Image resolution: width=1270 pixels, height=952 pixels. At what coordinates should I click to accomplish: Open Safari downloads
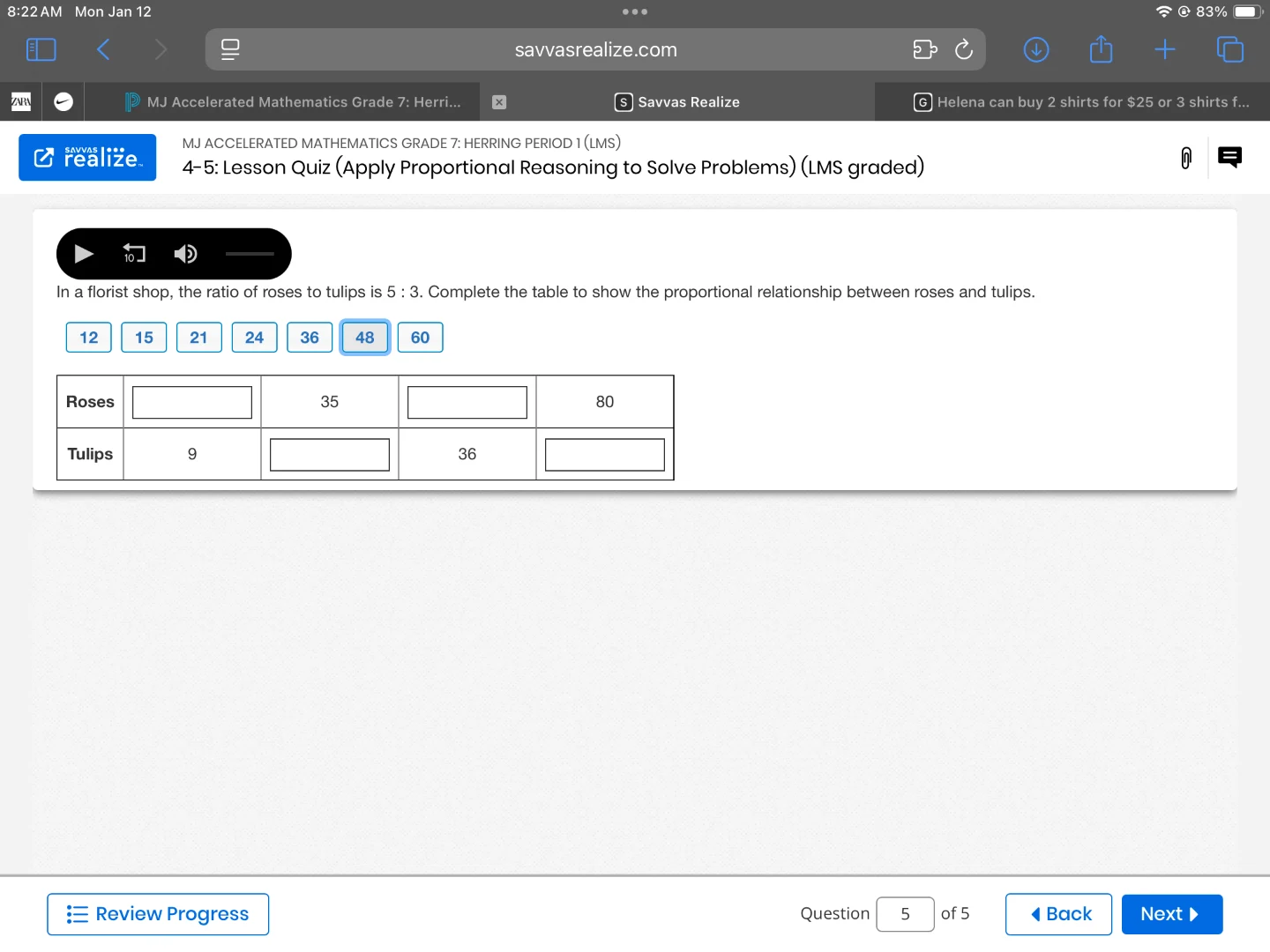(1036, 49)
